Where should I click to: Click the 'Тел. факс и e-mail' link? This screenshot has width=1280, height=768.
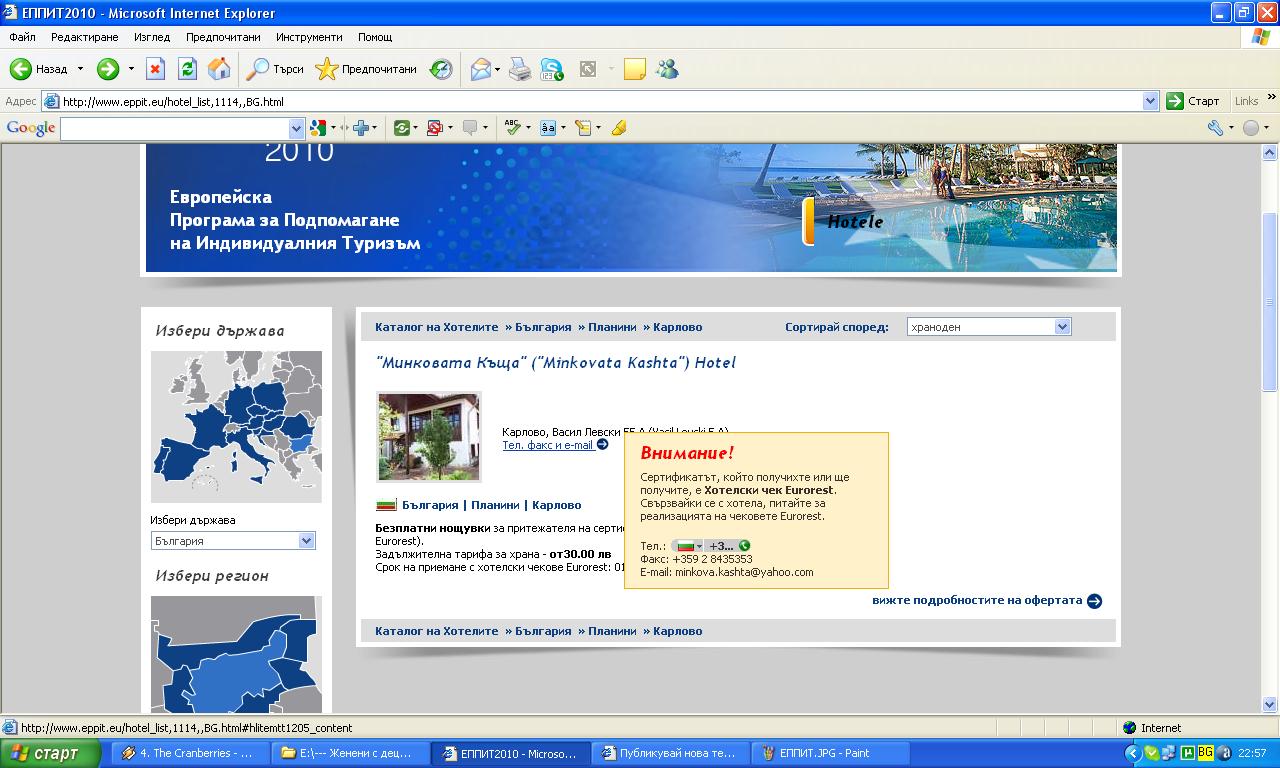[x=548, y=445]
